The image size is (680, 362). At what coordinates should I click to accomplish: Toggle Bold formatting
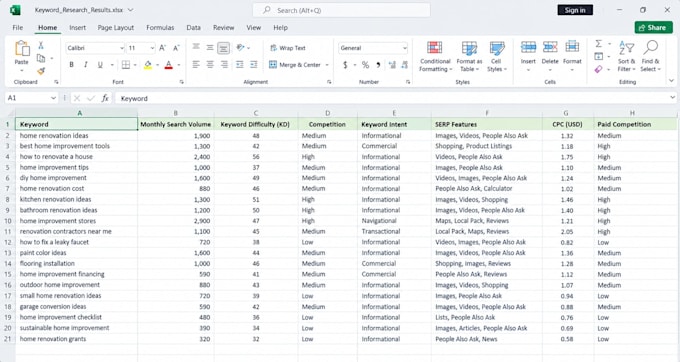click(72, 65)
